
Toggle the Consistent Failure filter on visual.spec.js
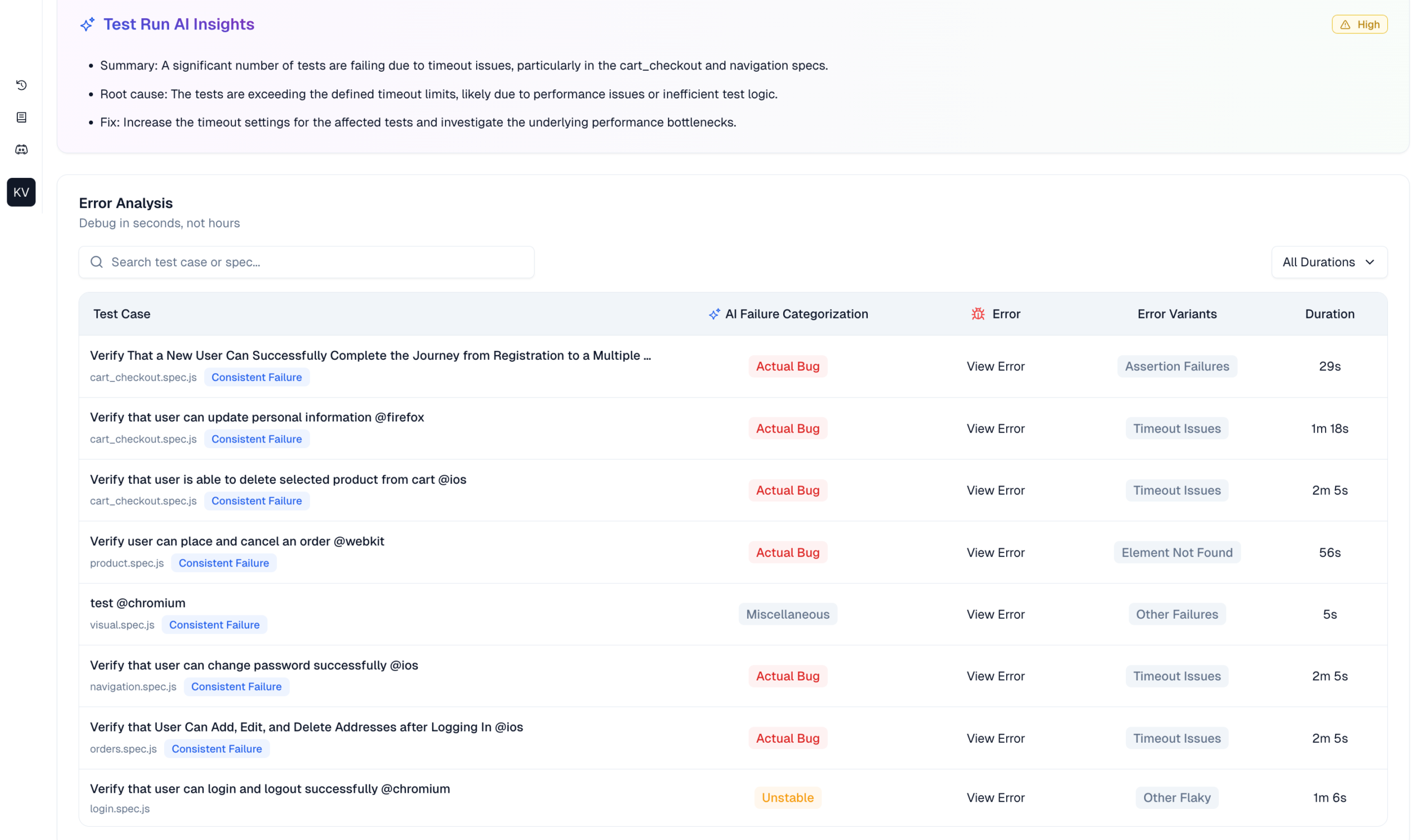click(x=214, y=624)
